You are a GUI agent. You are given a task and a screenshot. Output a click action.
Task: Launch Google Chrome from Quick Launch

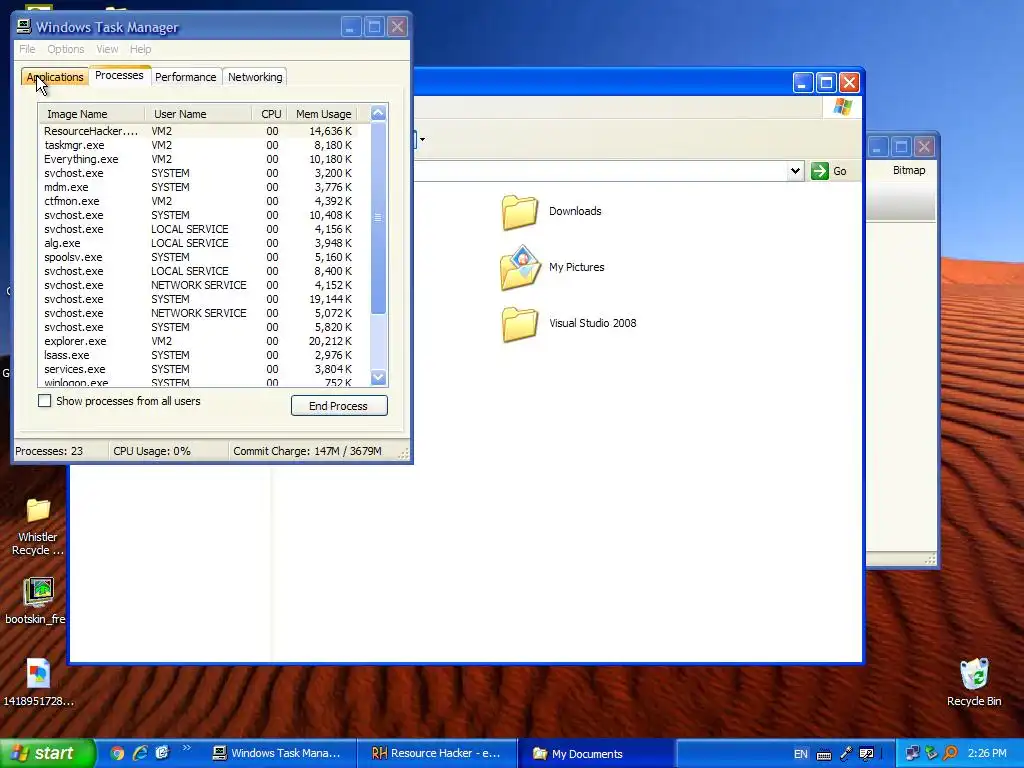pos(117,753)
